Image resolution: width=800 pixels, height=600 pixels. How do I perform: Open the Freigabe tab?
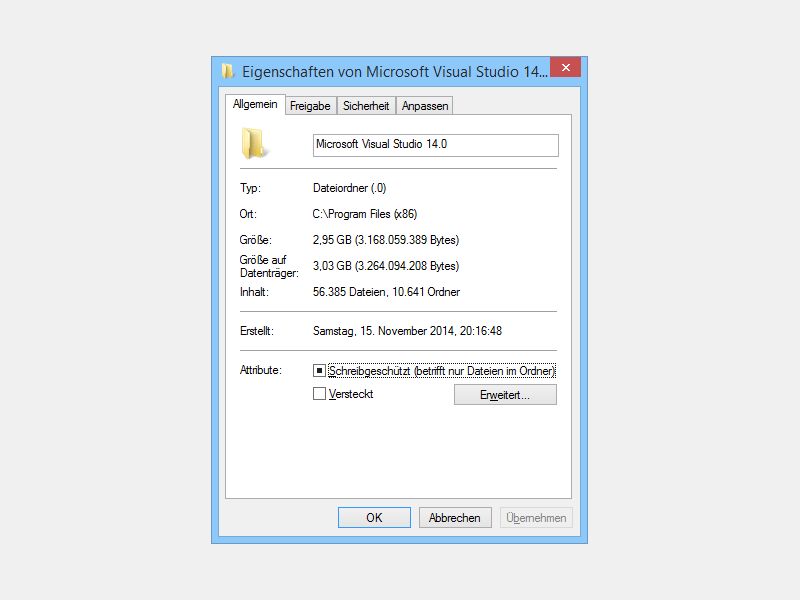pyautogui.click(x=310, y=106)
